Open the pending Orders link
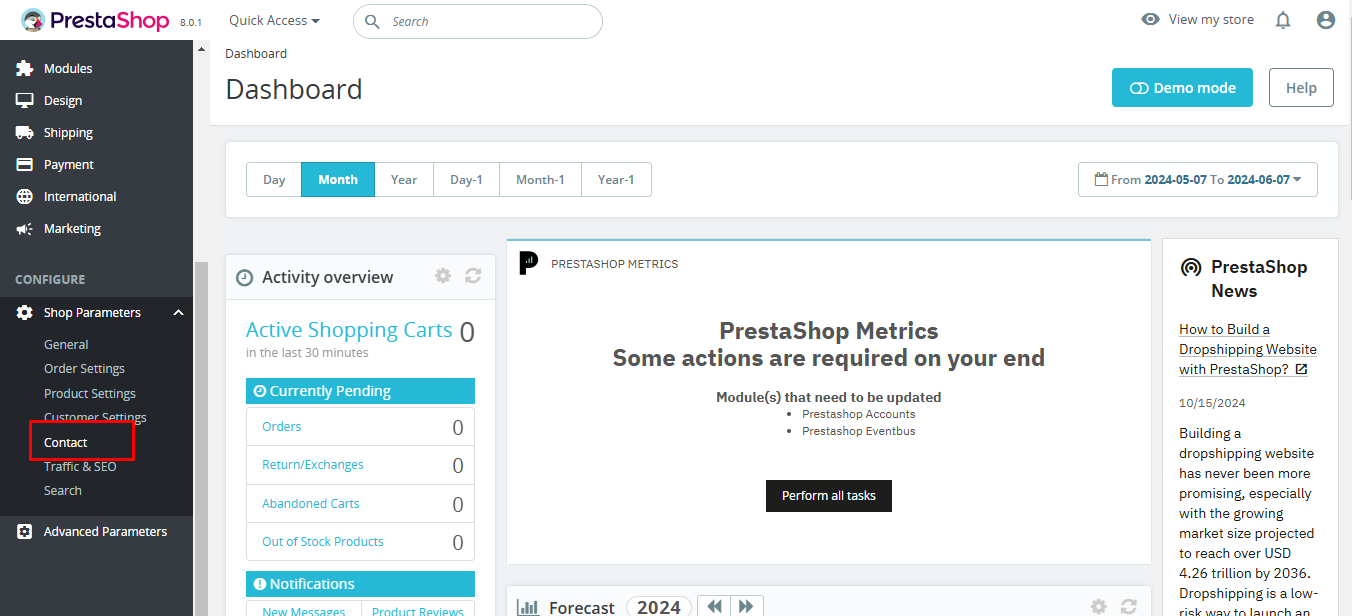Viewport: 1352px width, 616px height. pos(282,427)
